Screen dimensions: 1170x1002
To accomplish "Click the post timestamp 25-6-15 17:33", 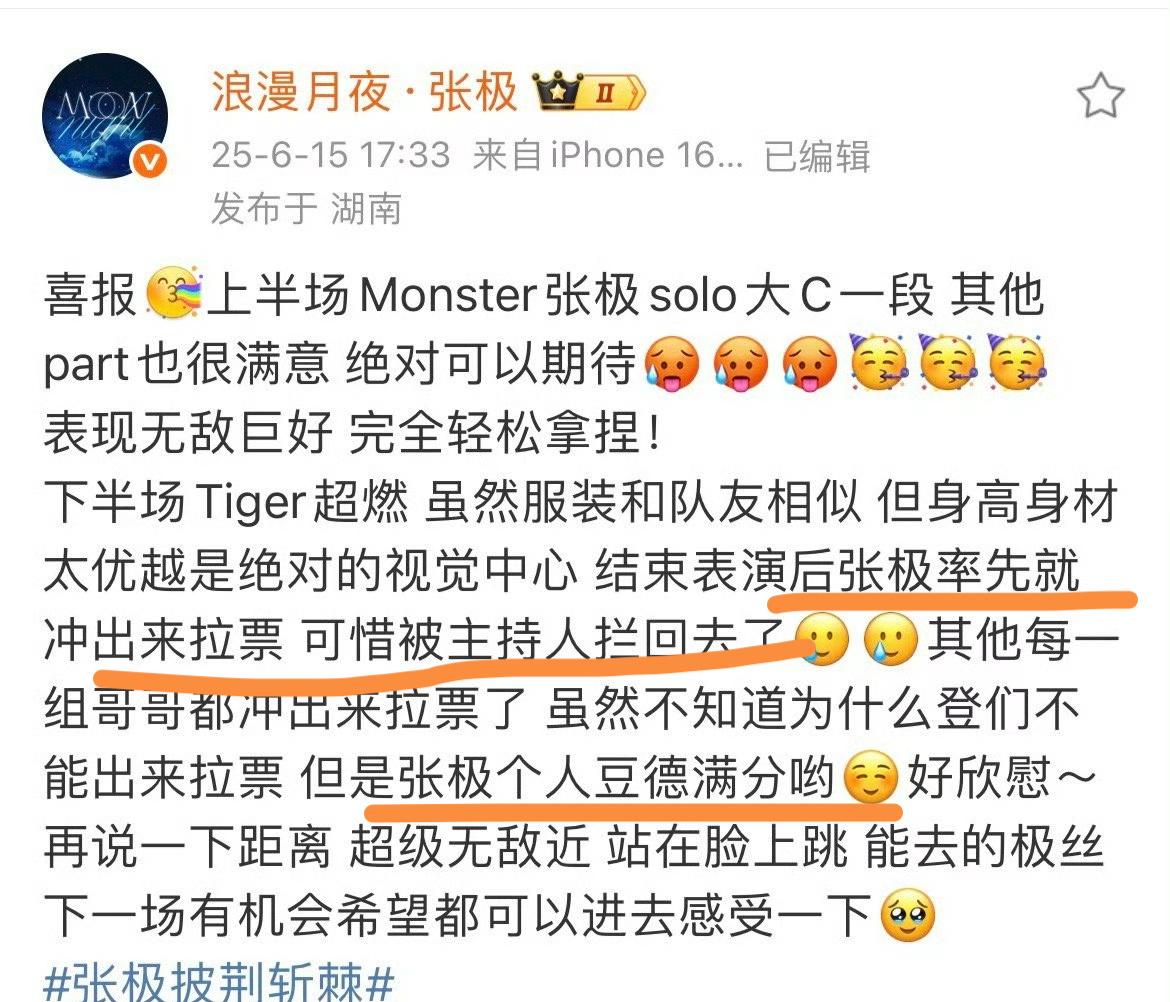I will click(331, 156).
